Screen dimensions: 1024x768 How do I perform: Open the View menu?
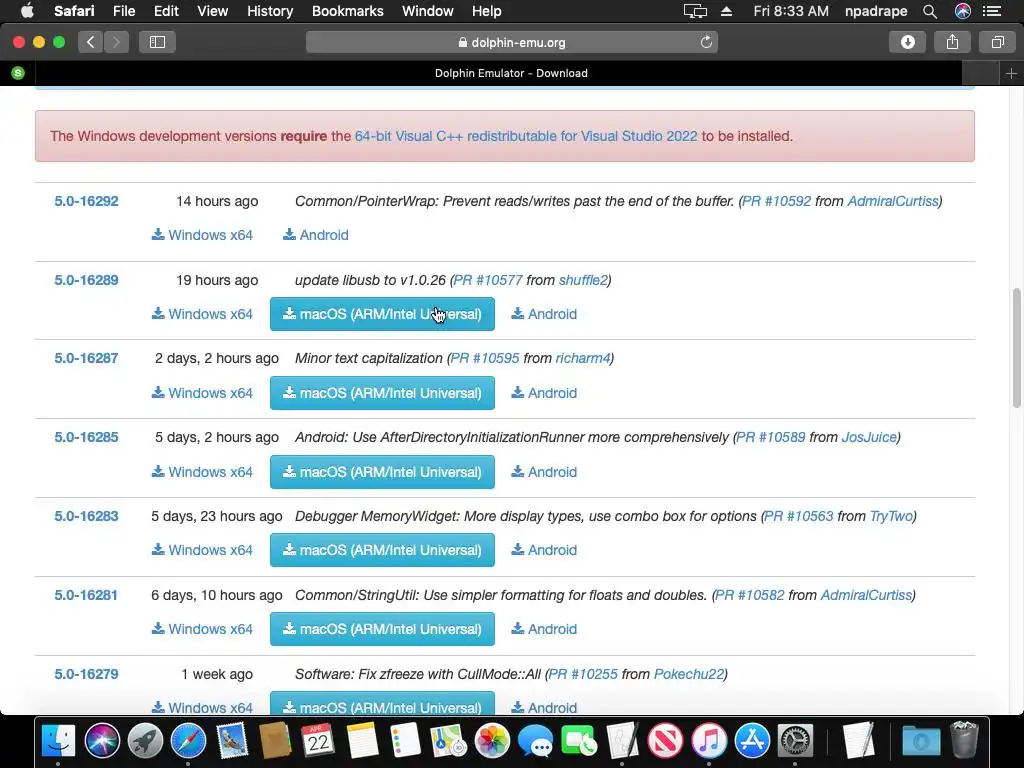[x=212, y=11]
